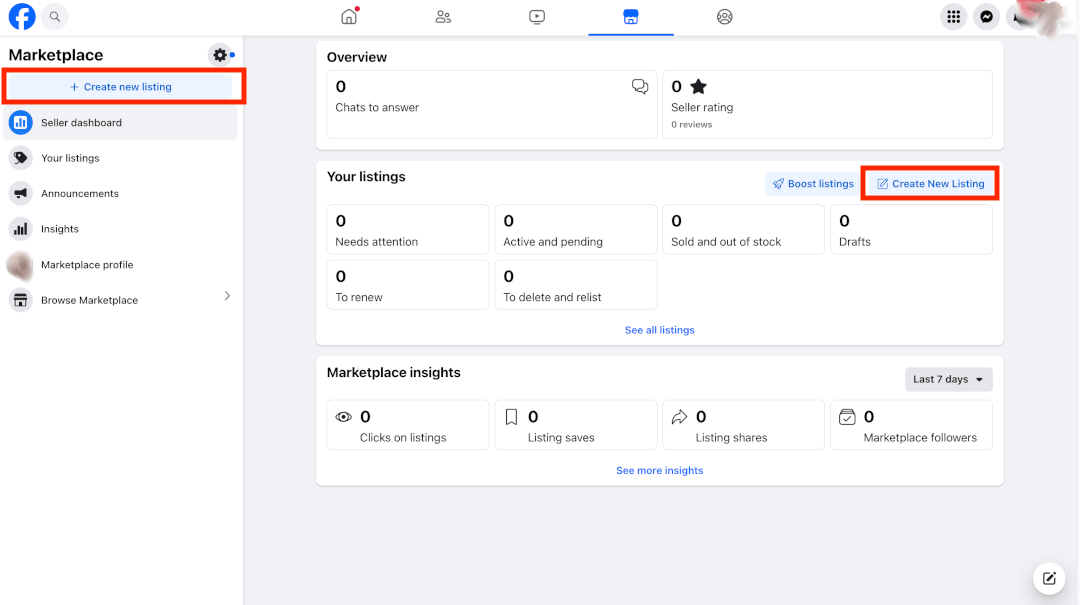Screen dimensions: 1080x605
Task: Open Messenger chats icon
Action: pos(986,17)
